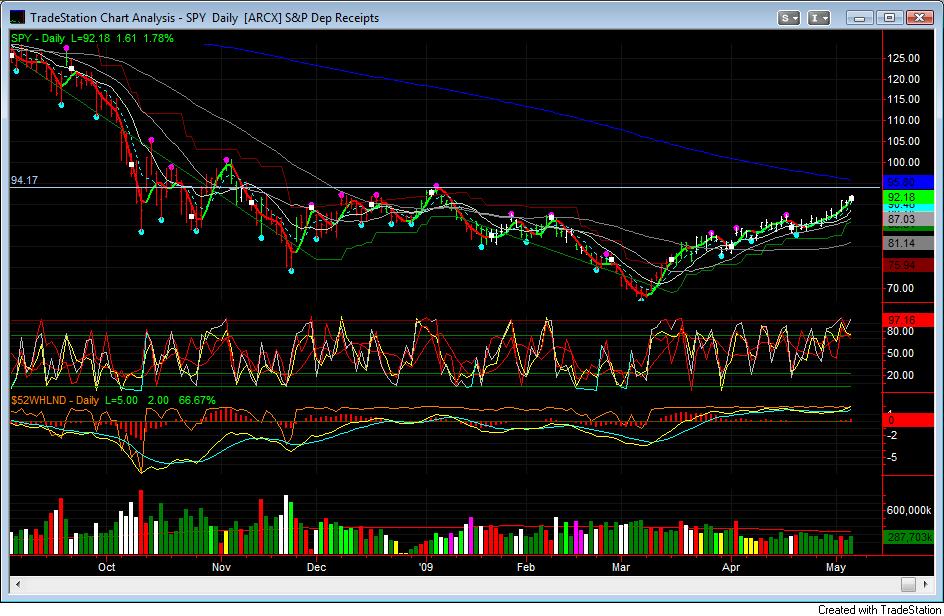Click the 100.00 price axis label
The width and height of the screenshot is (944, 616).
[x=903, y=163]
